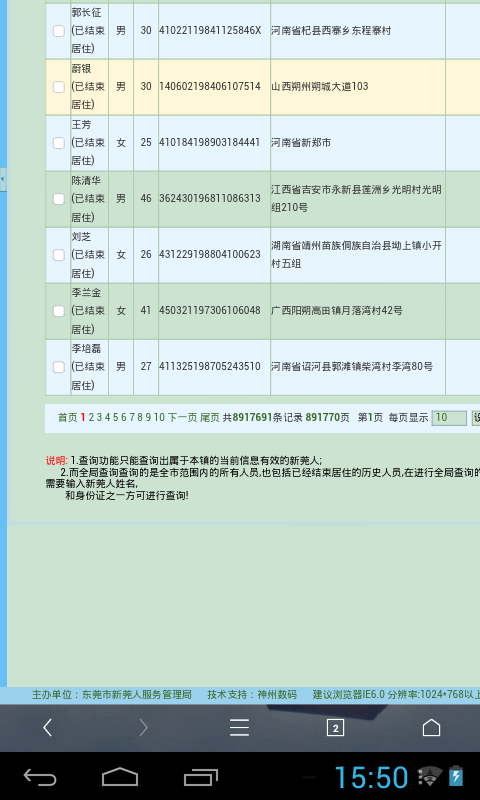Check the box for 王芳 row
Viewport: 480px width, 800px height.
click(x=59, y=143)
